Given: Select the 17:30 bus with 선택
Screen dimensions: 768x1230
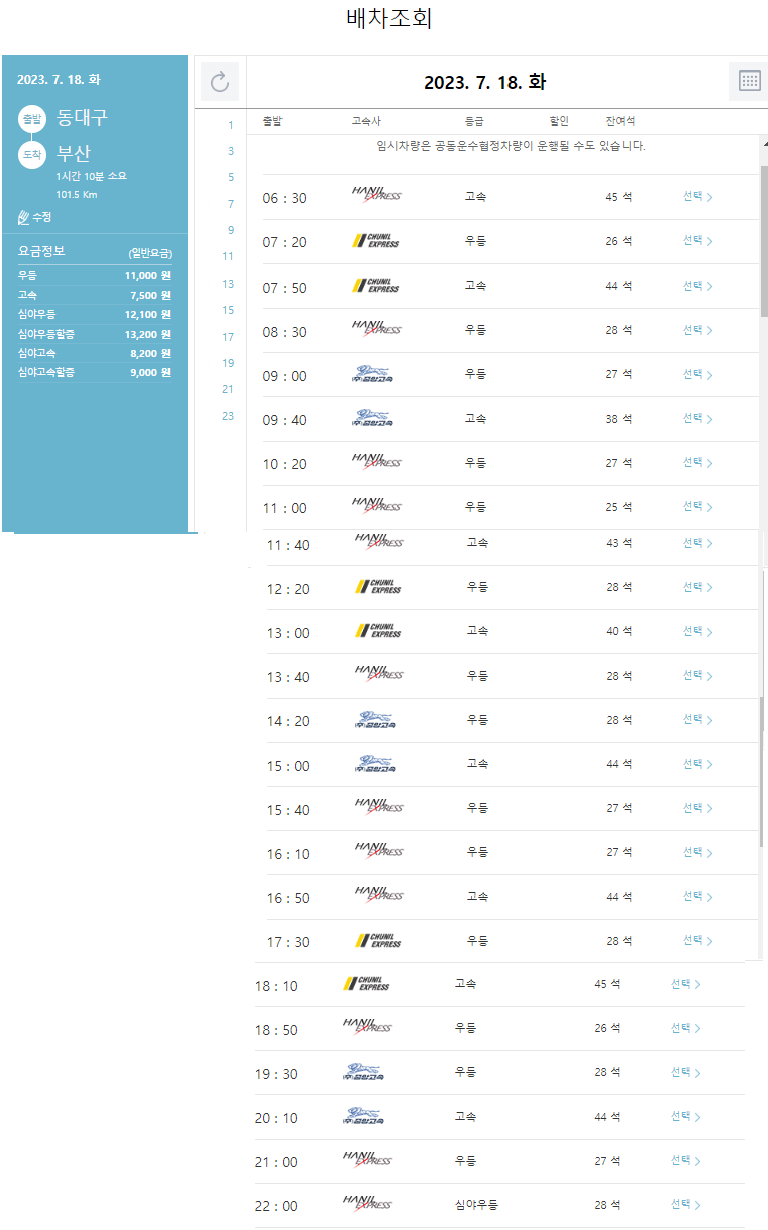Looking at the screenshot, I should click(x=698, y=941).
